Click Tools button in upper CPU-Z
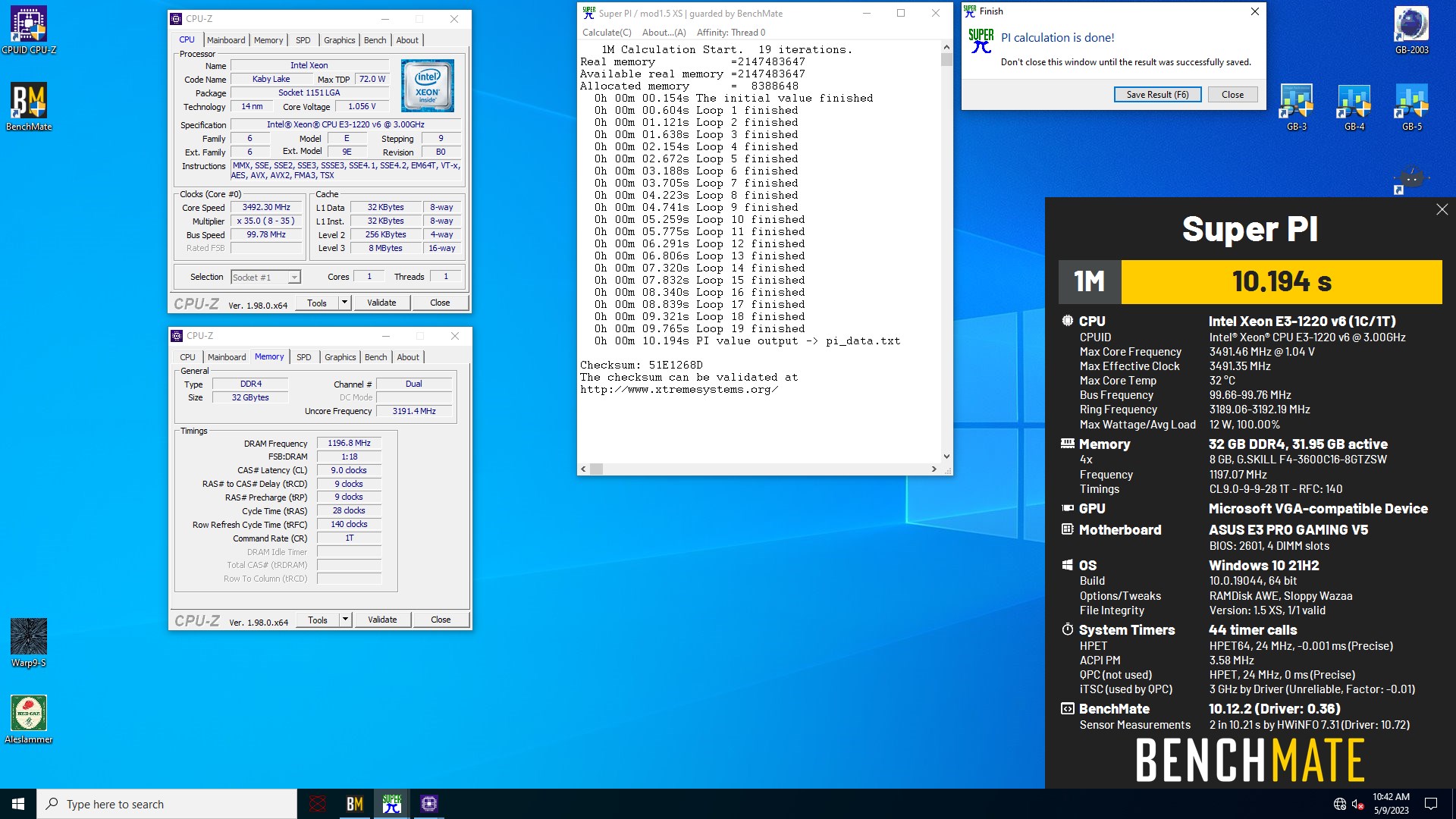Viewport: 1456px width, 819px height. [x=317, y=303]
